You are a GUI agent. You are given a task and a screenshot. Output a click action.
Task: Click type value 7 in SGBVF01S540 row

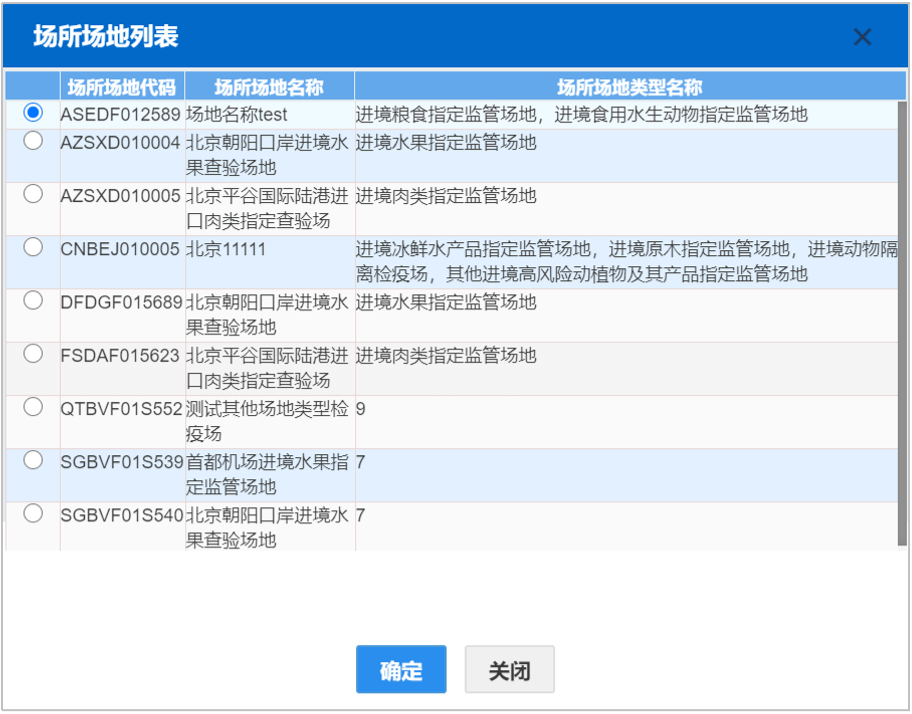[x=361, y=516]
